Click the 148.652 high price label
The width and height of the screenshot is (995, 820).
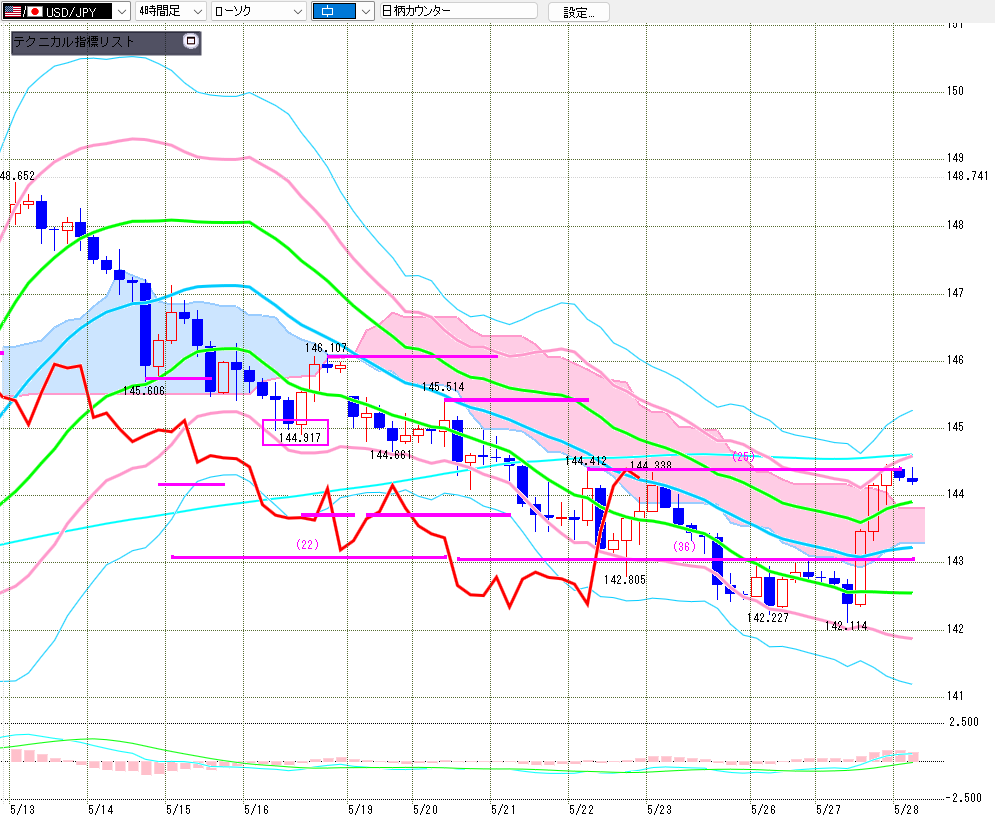click(17, 176)
